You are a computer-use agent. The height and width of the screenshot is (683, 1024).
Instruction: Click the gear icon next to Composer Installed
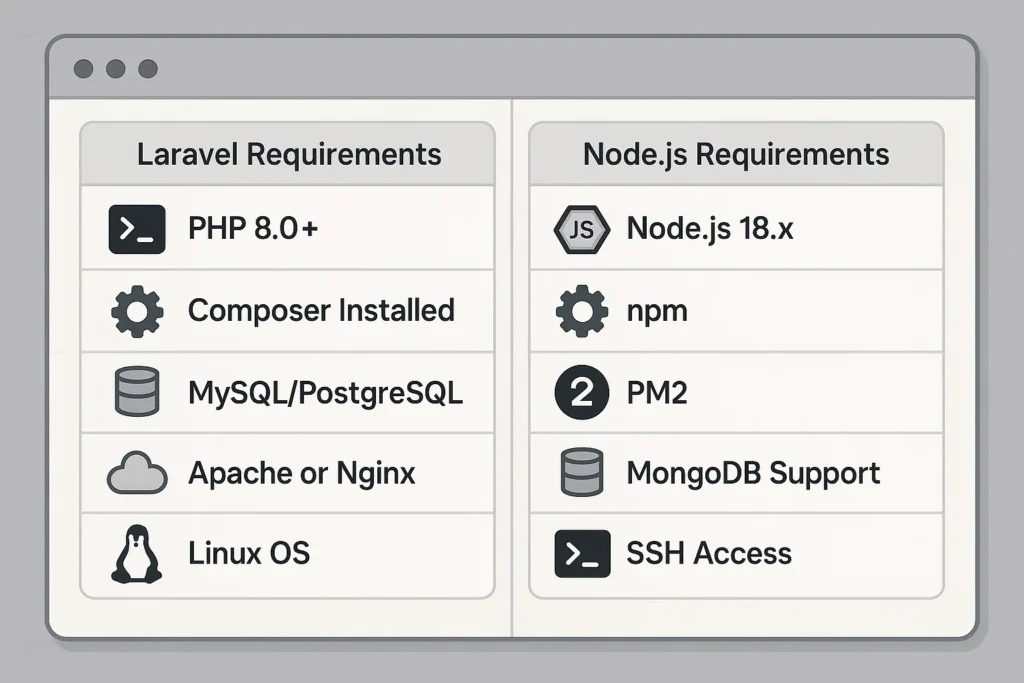coord(137,311)
